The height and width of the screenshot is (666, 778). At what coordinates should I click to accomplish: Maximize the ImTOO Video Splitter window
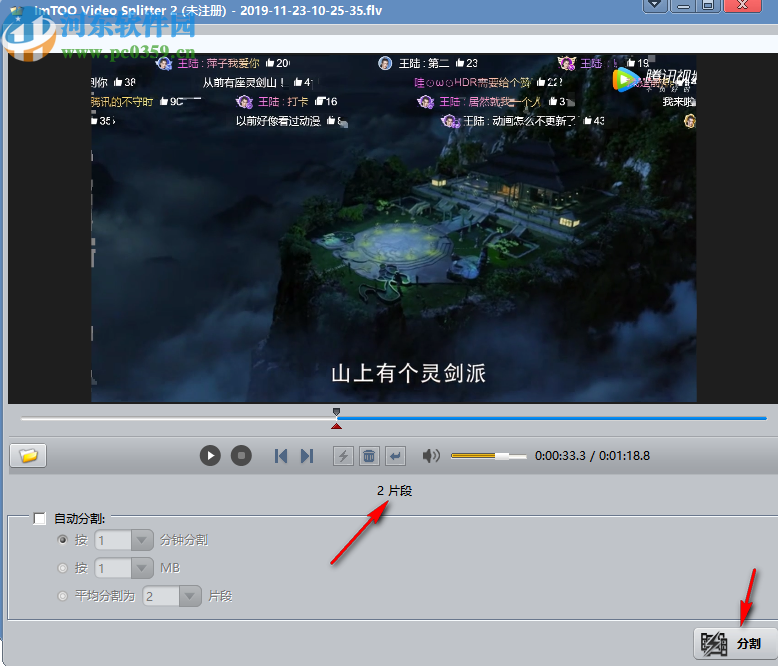click(x=708, y=5)
